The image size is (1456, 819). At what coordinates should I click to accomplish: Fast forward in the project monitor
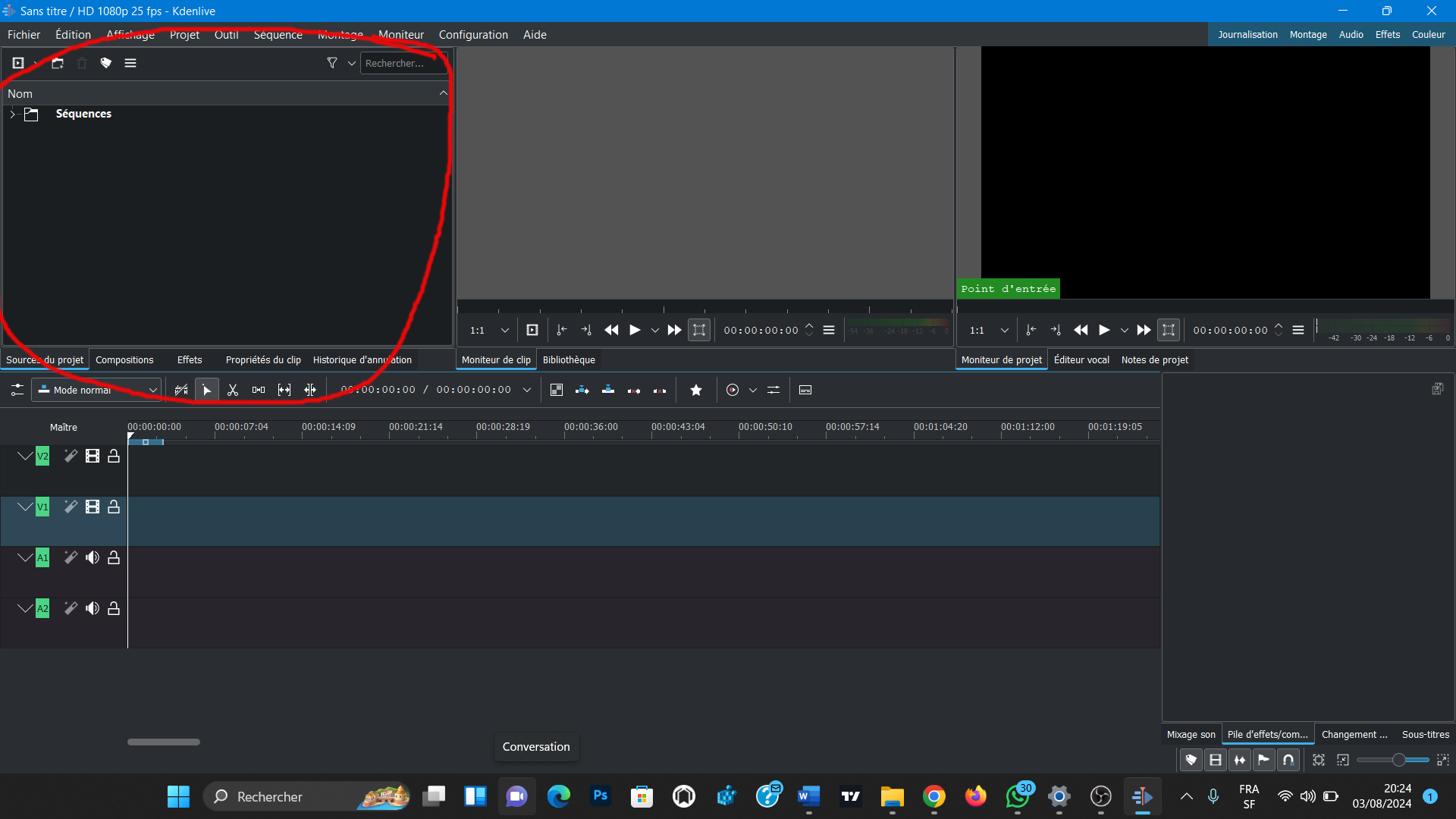tap(1144, 330)
